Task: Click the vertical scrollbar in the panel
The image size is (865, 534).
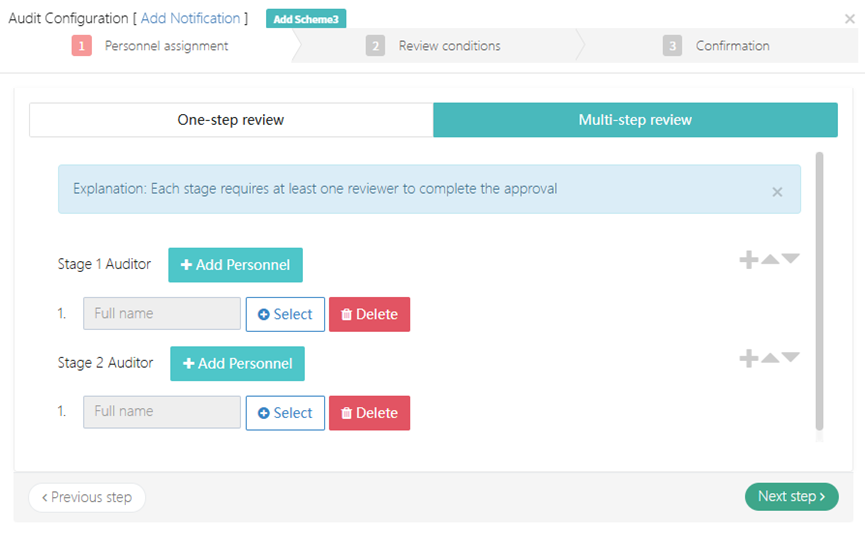Action: click(820, 290)
